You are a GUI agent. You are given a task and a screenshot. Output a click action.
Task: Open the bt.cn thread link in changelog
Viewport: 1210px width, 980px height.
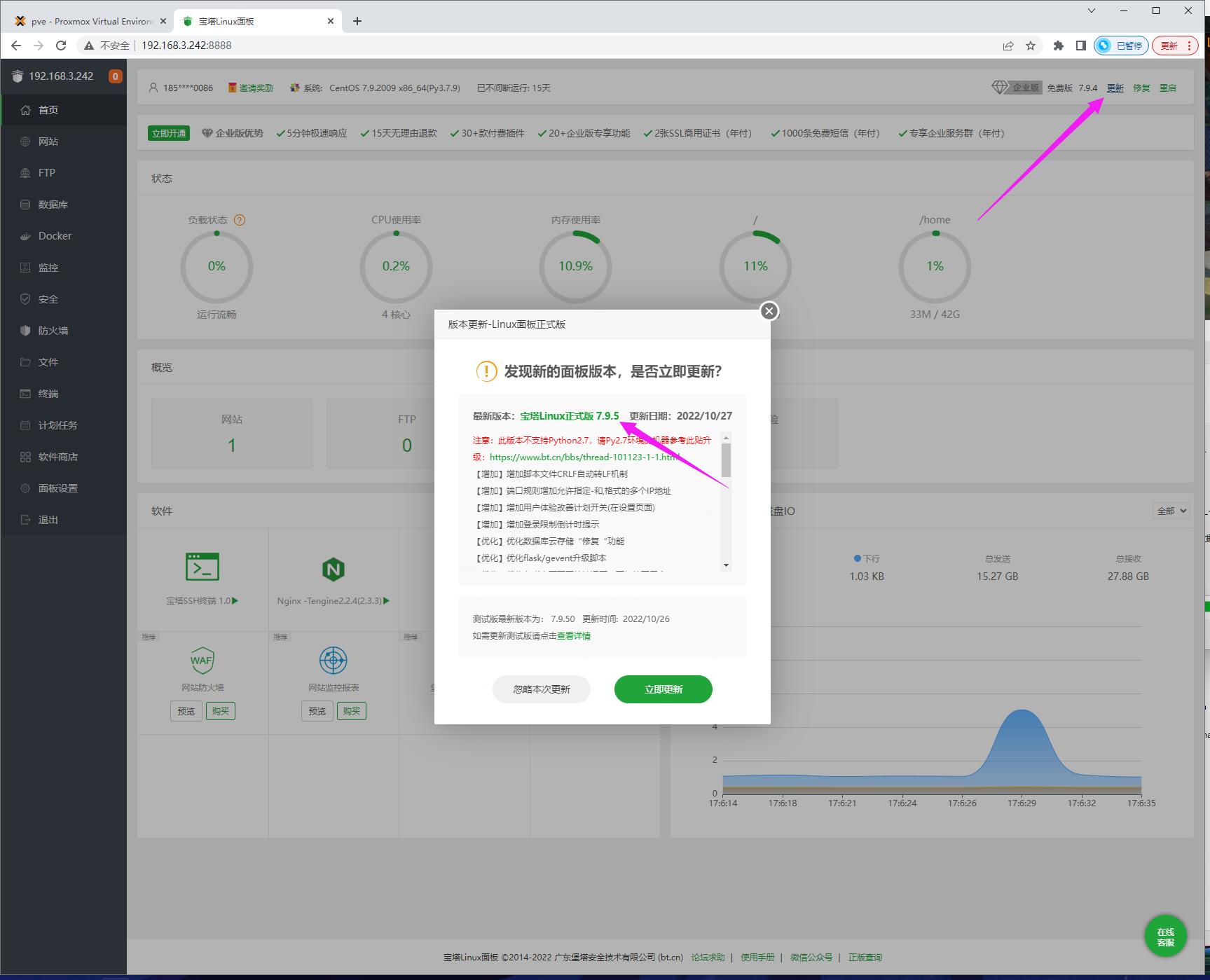(584, 457)
